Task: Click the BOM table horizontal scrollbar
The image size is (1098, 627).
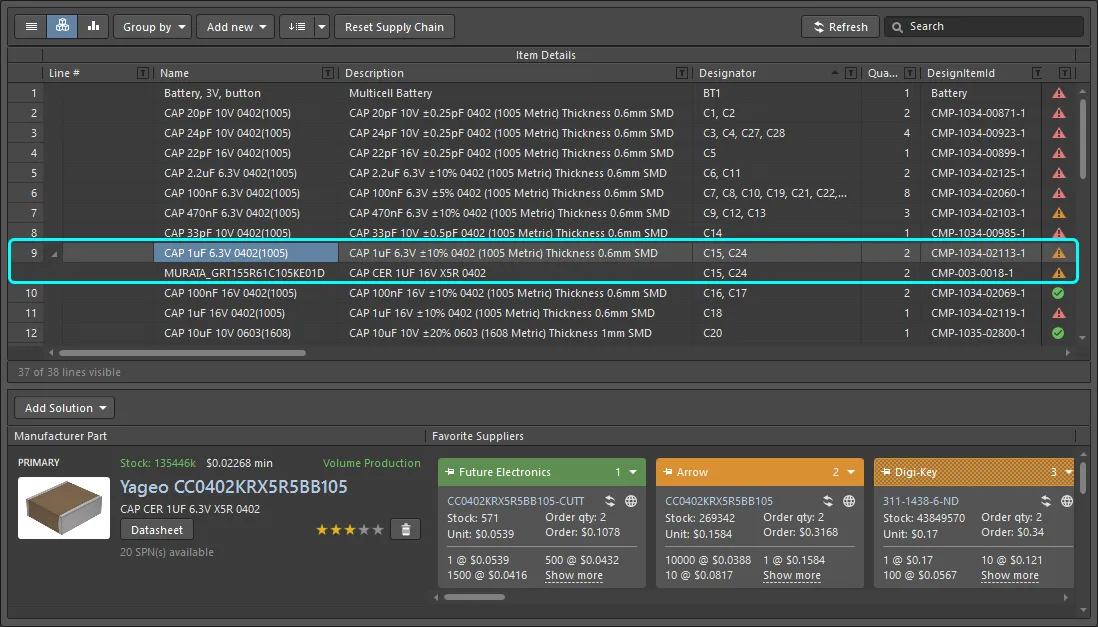Action: tap(182, 353)
